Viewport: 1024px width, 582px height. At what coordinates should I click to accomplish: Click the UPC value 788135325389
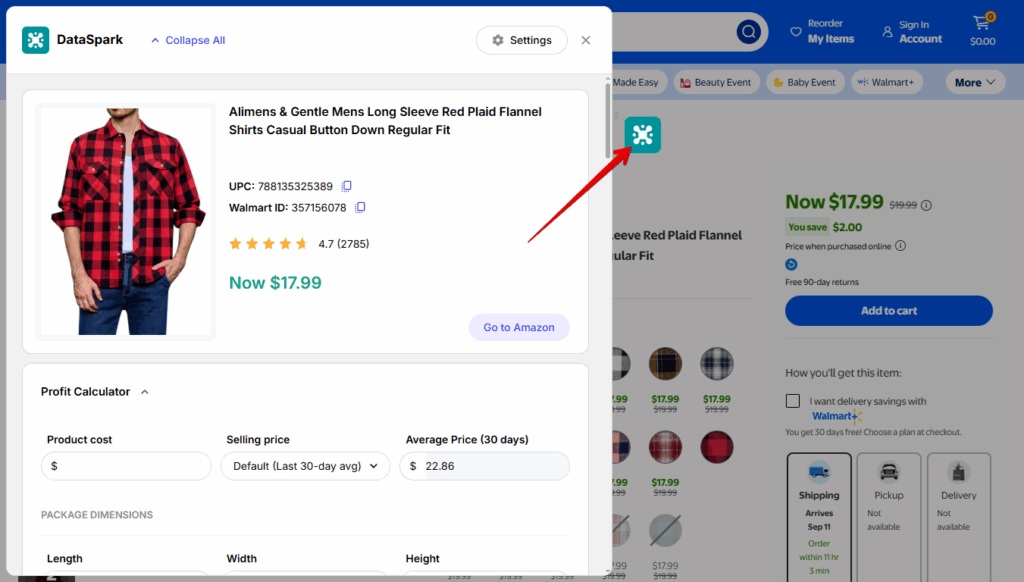295,186
